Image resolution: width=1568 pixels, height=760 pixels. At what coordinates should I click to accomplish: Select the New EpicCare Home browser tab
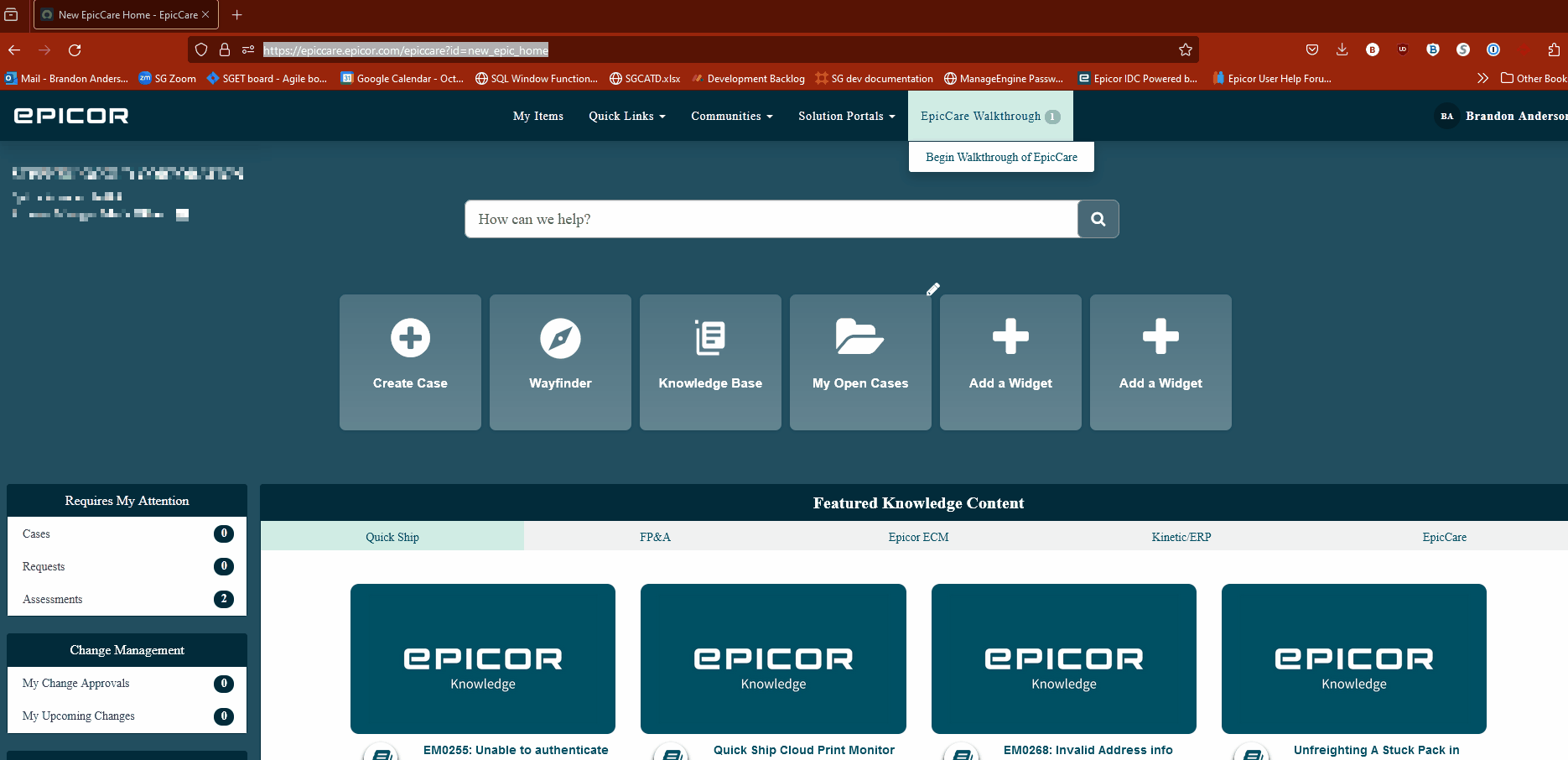click(x=126, y=15)
